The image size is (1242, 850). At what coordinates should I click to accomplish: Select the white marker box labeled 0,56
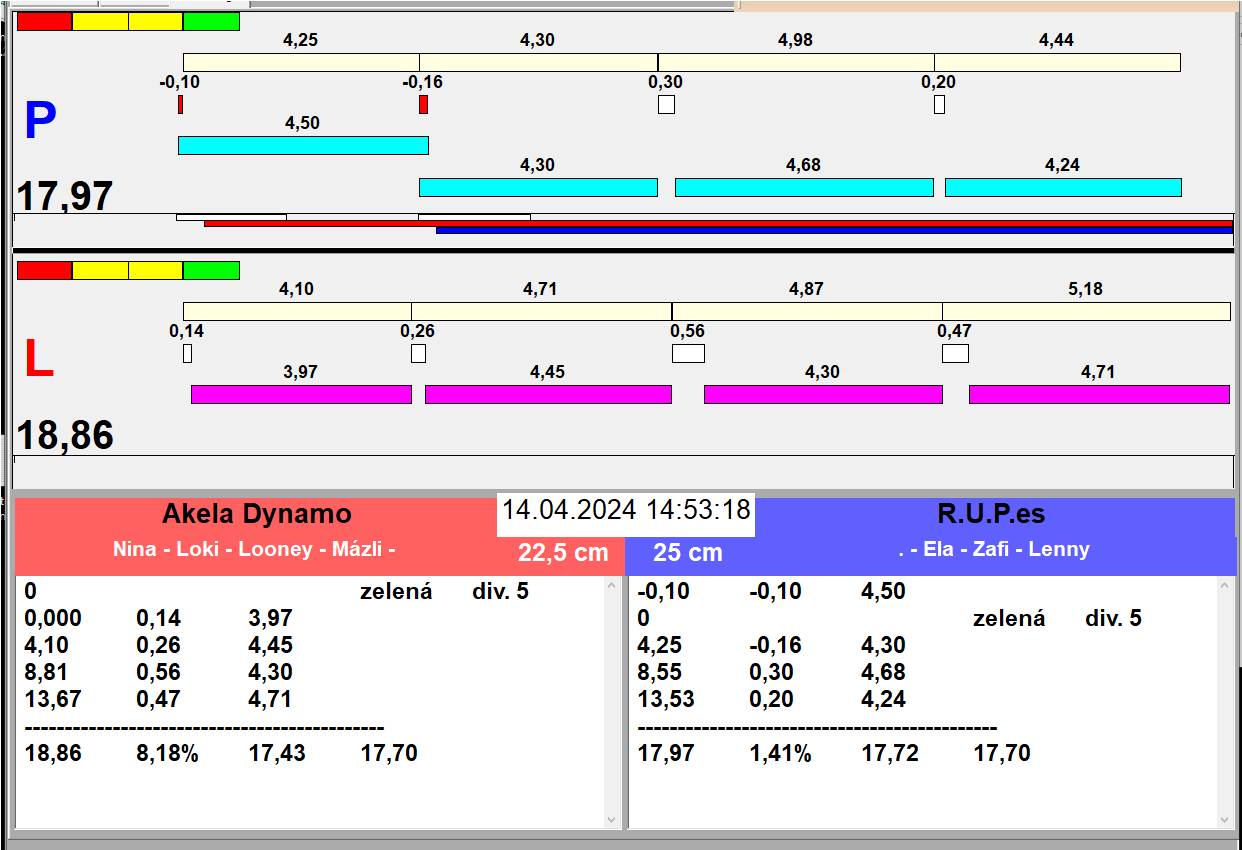tap(688, 353)
